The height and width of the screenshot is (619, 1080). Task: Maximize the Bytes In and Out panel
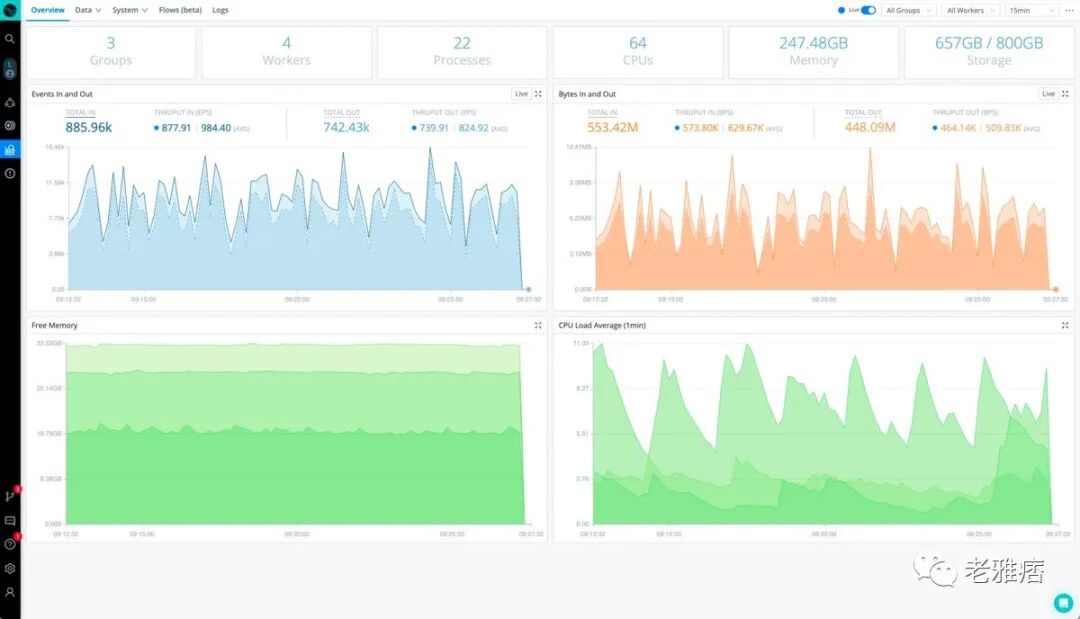pyautogui.click(x=1065, y=94)
